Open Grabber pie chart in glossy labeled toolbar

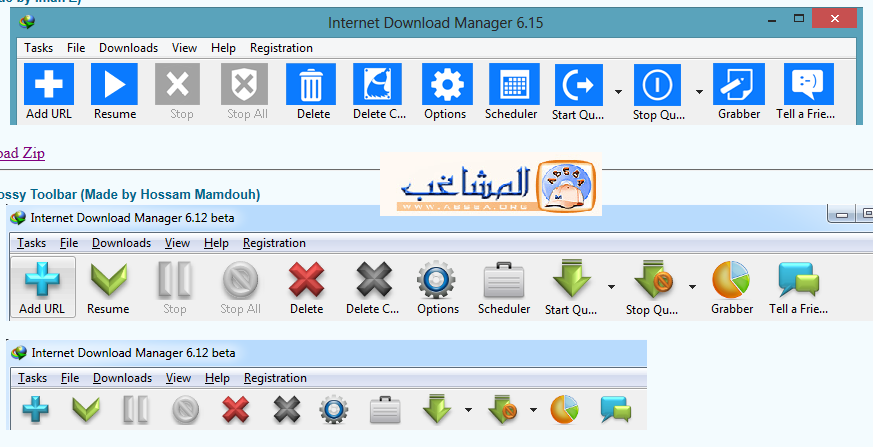(x=731, y=279)
